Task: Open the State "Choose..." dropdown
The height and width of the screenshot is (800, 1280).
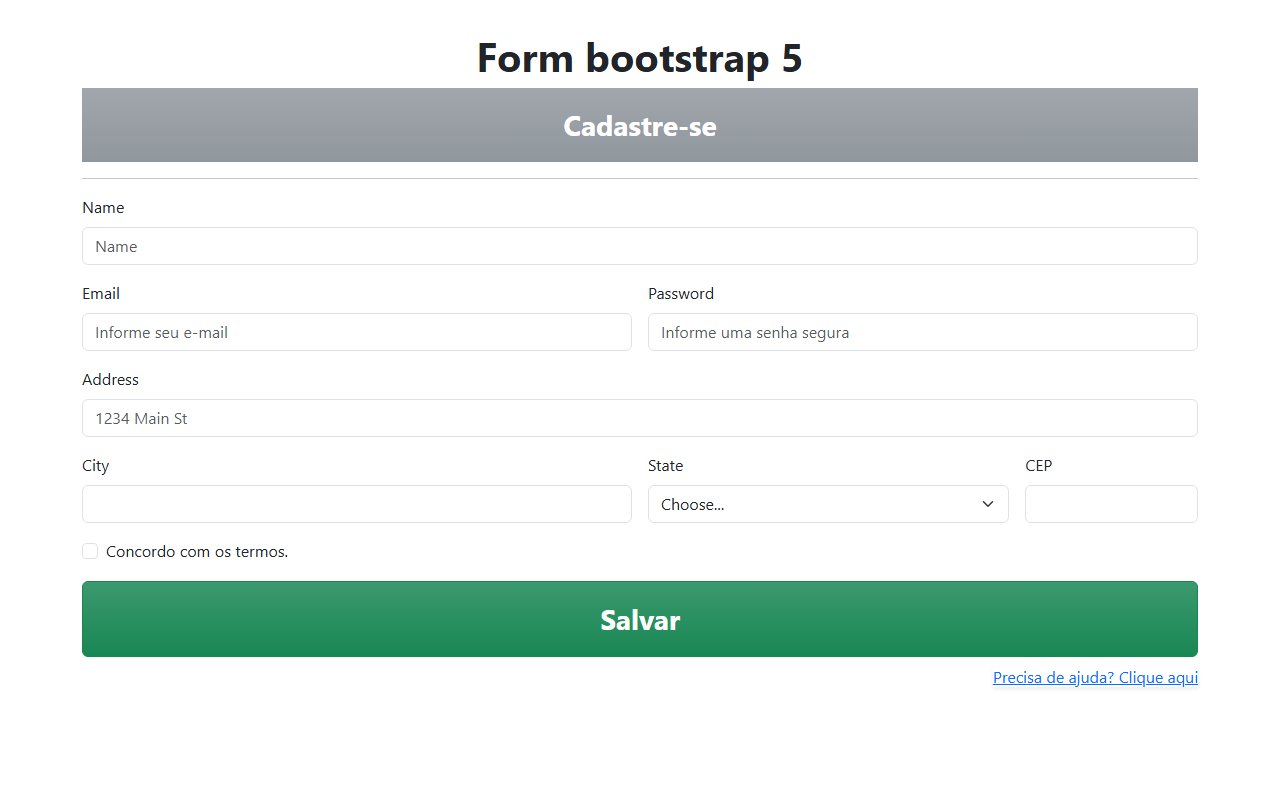Action: pos(828,504)
